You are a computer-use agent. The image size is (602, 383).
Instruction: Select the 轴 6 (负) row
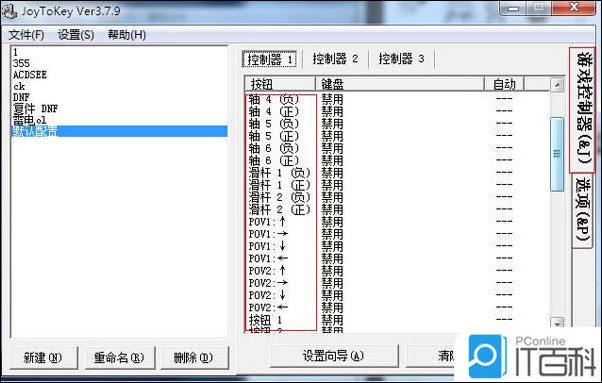point(397,149)
